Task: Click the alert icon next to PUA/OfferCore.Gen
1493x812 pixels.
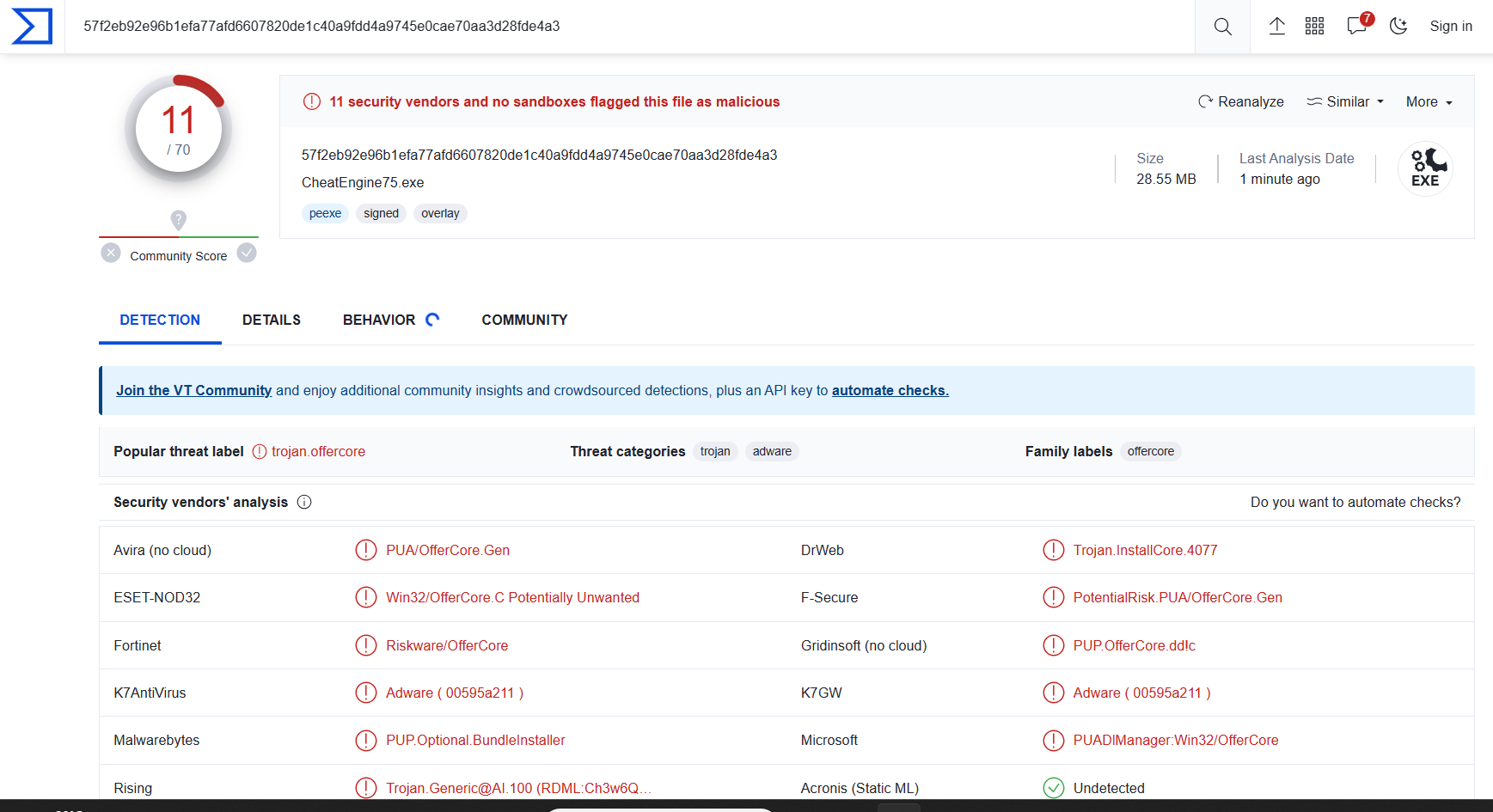Action: pyautogui.click(x=366, y=550)
